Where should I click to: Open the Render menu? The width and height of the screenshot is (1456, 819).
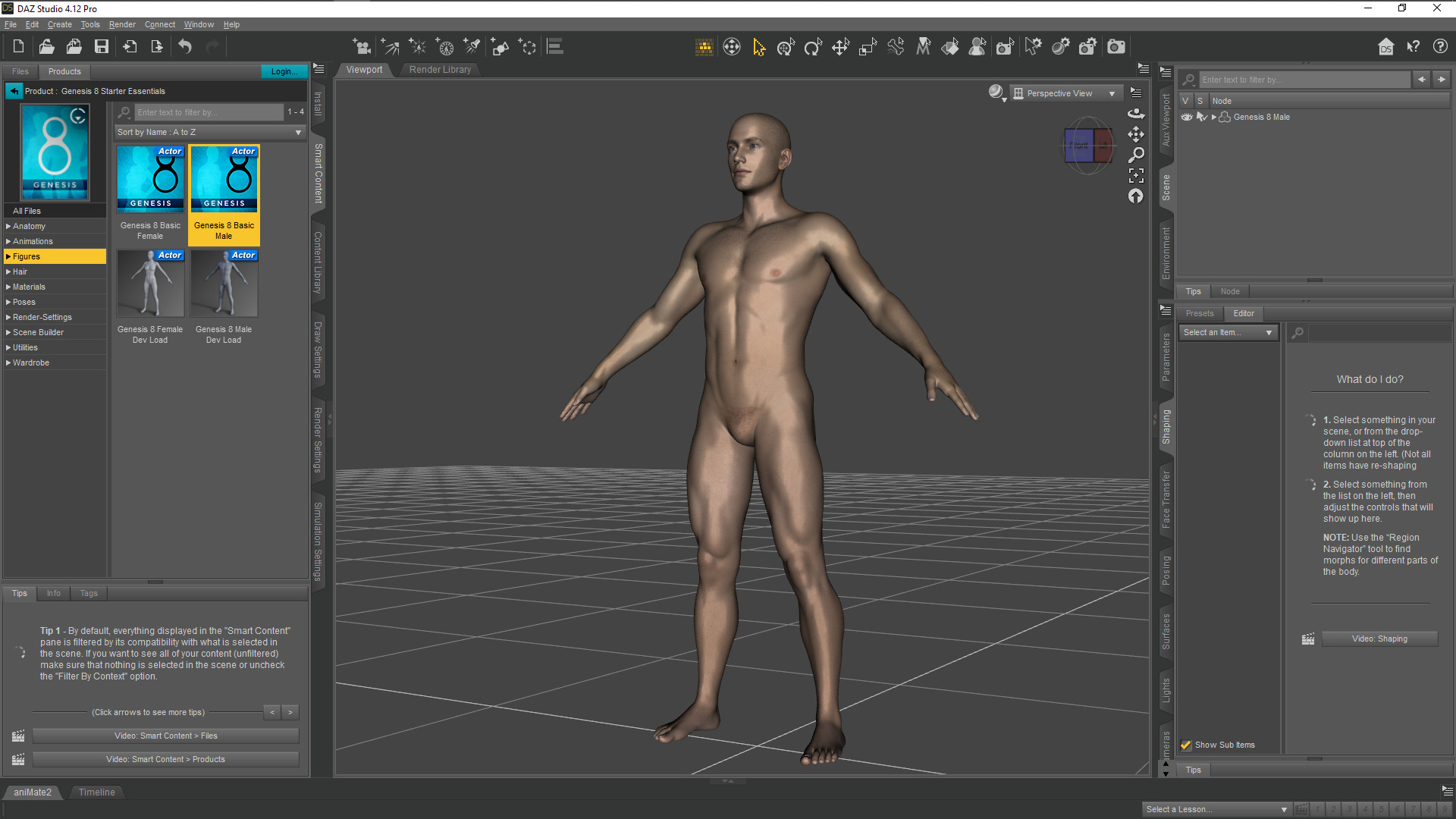pos(122,24)
